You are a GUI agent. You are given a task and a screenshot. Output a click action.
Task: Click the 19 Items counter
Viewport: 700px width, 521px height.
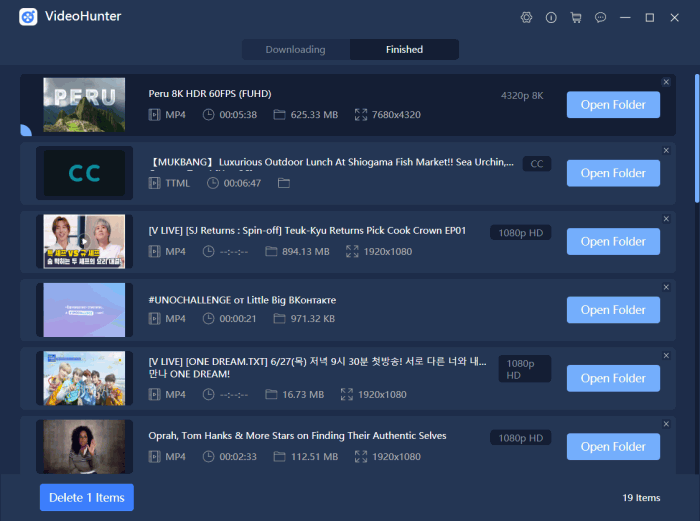[641, 498]
